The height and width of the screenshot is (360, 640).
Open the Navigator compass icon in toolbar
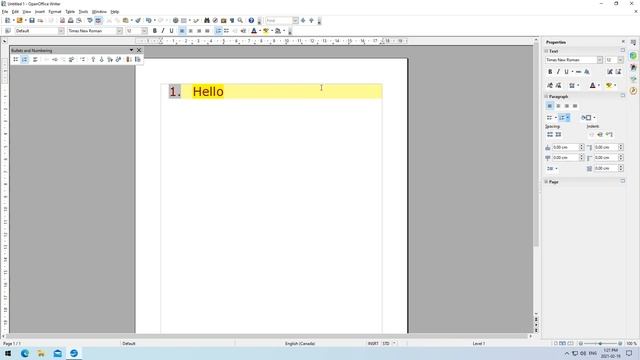pos(215,20)
